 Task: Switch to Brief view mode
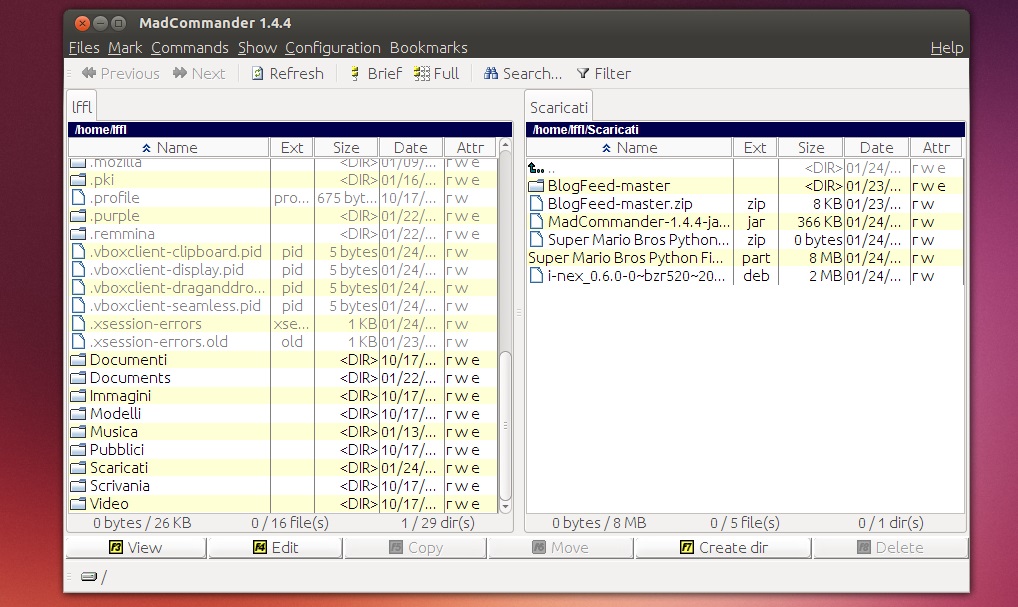pyautogui.click(x=375, y=73)
